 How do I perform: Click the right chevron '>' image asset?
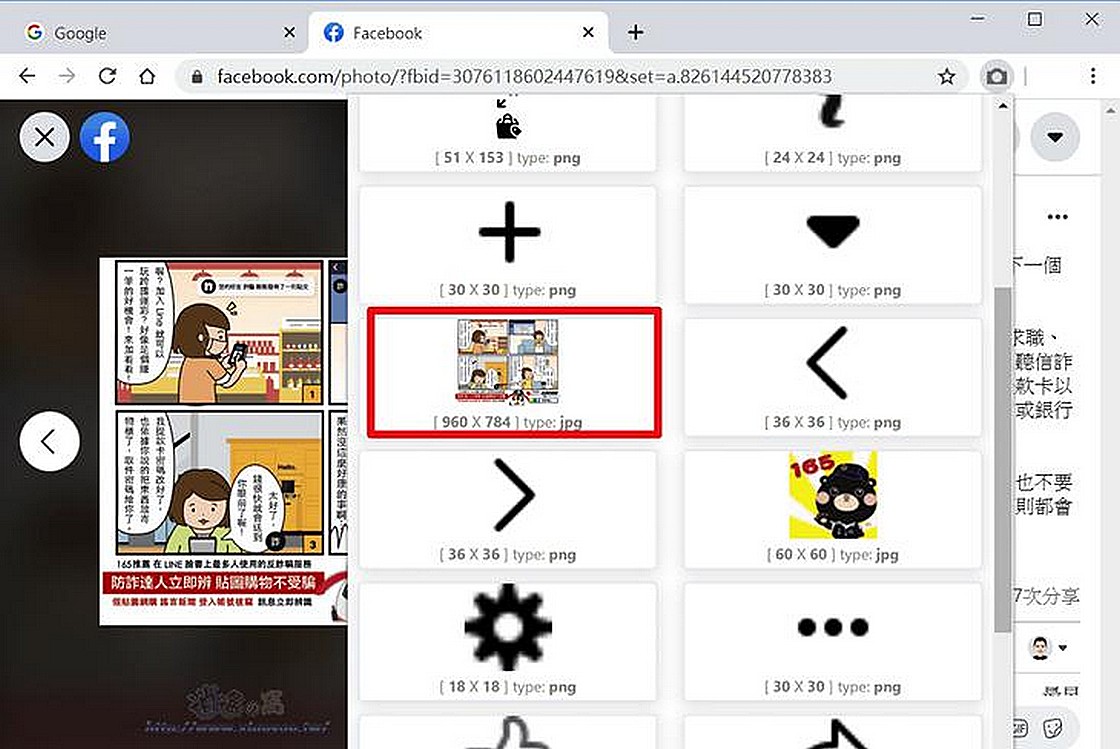coord(513,494)
